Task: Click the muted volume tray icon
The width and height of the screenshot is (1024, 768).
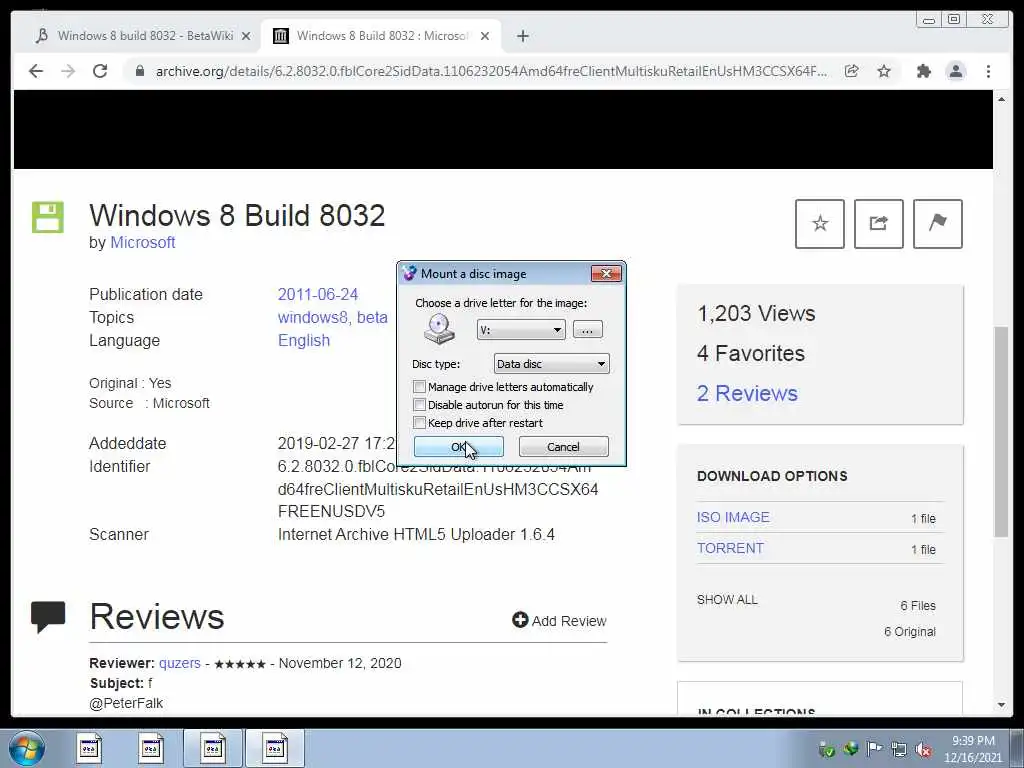Action: point(923,750)
